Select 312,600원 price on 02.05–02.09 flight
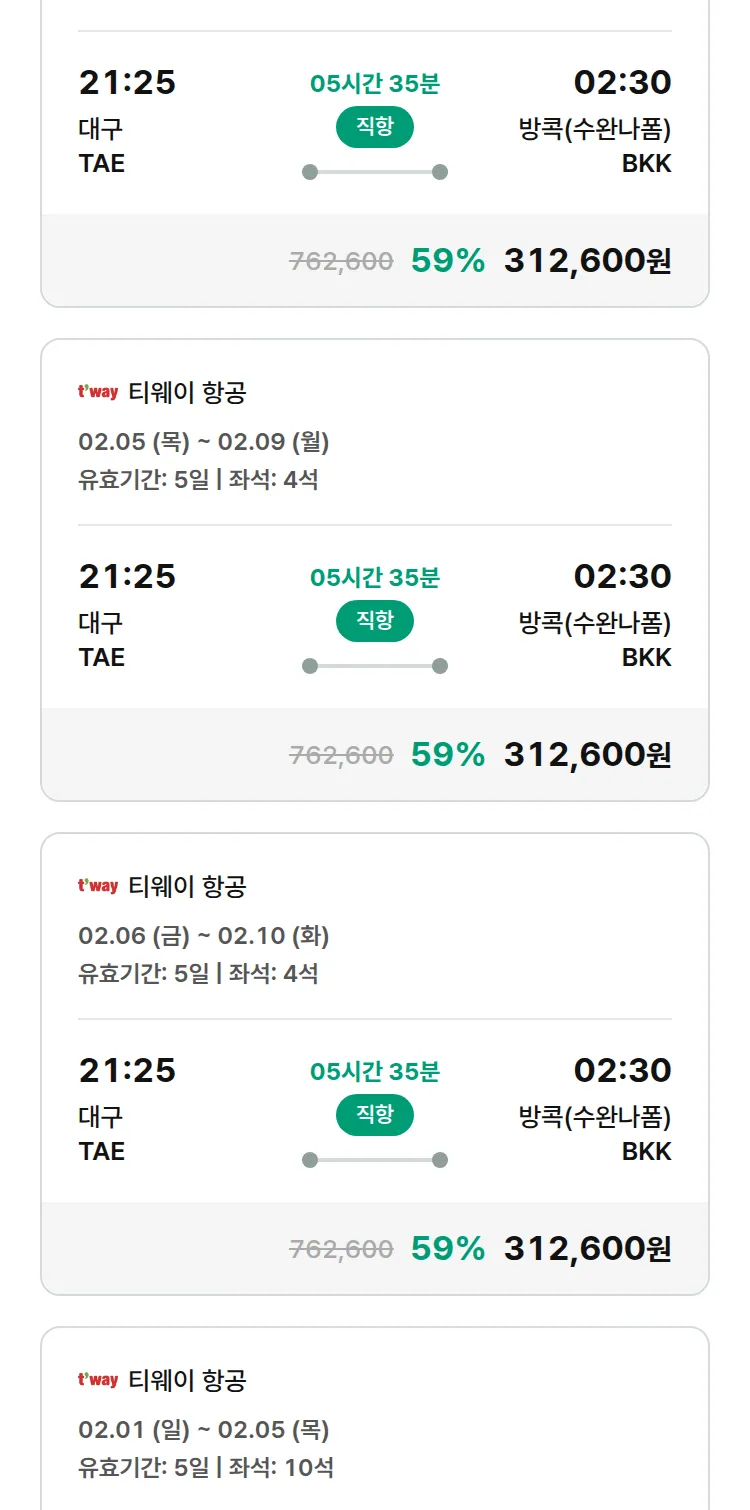The width and height of the screenshot is (750, 1510). [x=587, y=755]
